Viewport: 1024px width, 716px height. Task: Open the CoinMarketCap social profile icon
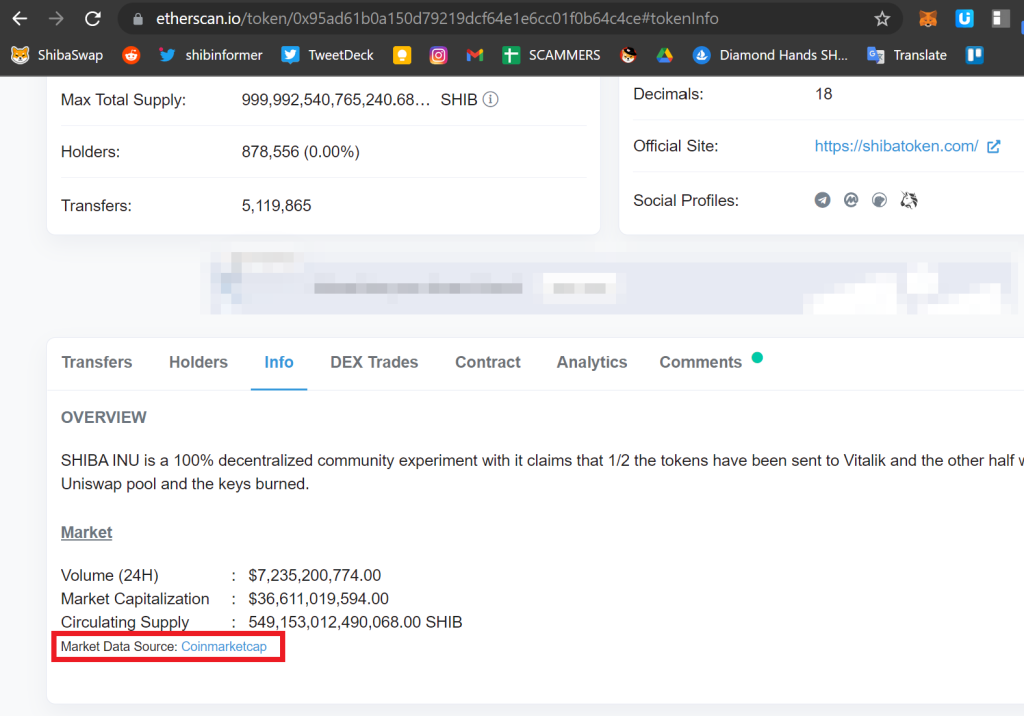851,200
